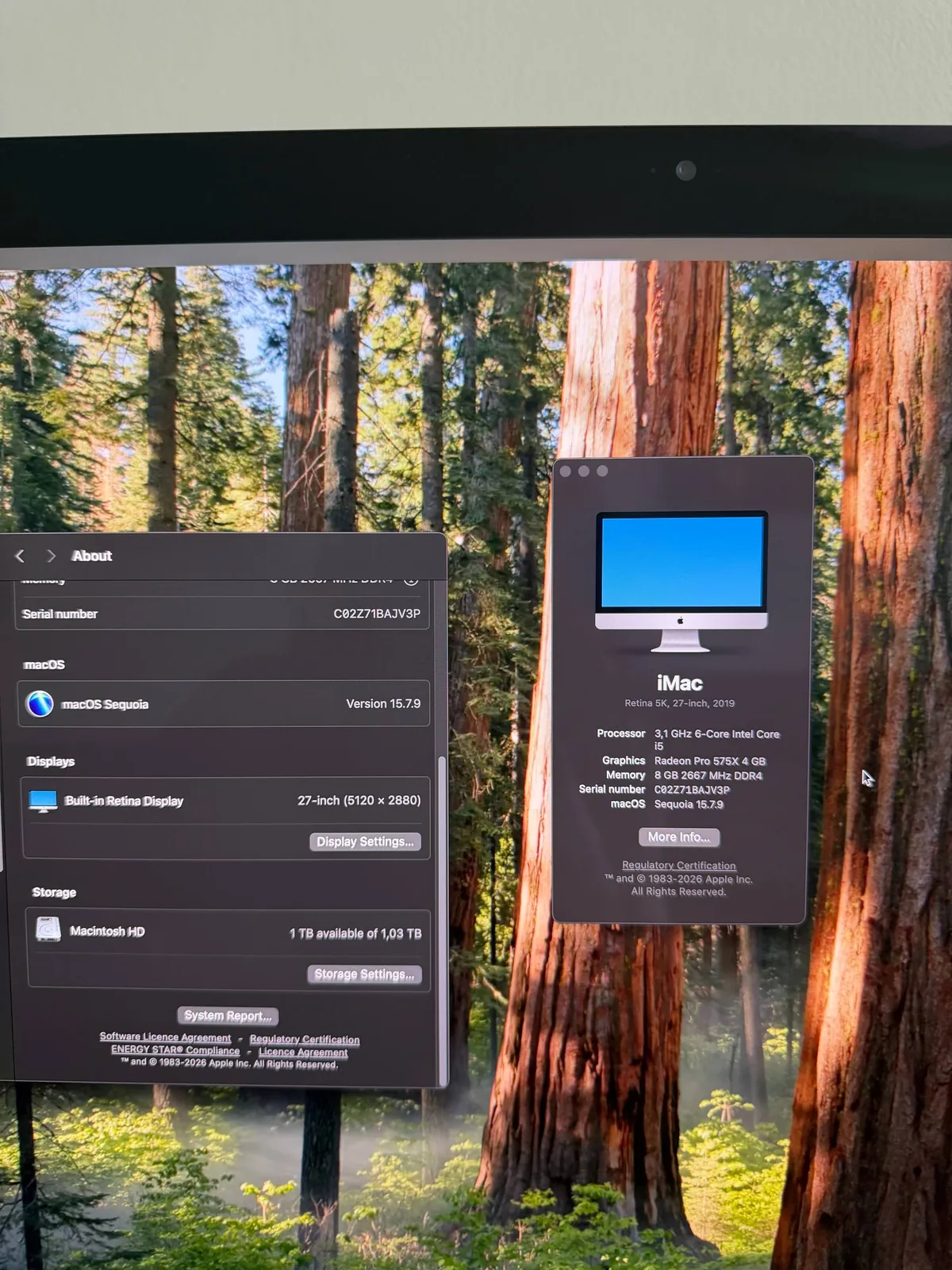Click the Retina 5K, 27-inch, 2019 subtitle

680,703
